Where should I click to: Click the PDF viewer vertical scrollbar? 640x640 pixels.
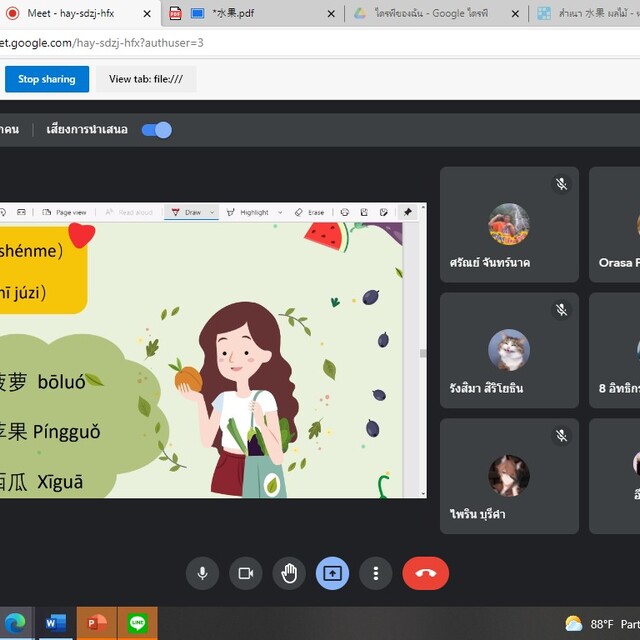pos(422,353)
